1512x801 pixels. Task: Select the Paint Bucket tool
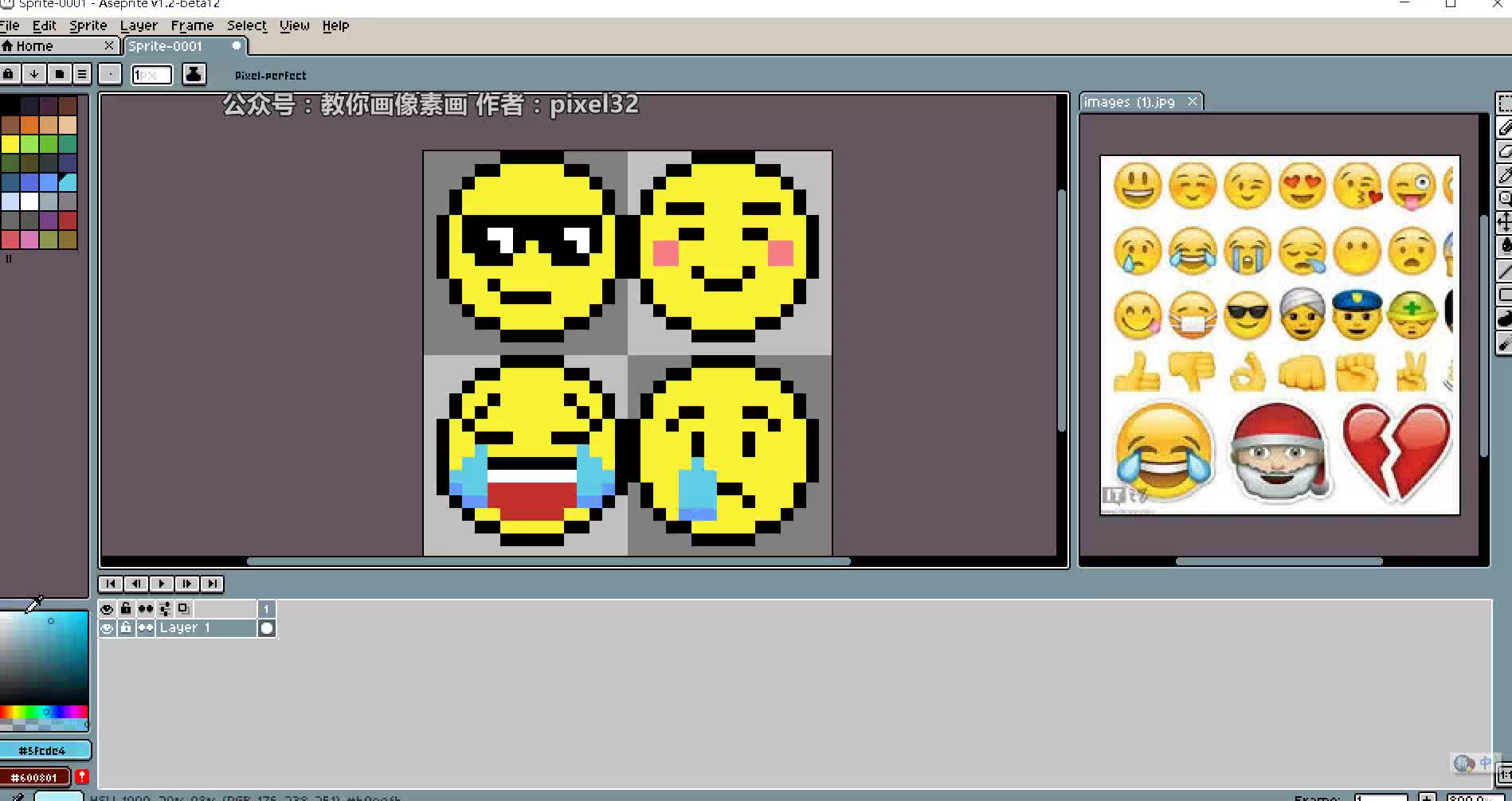pos(1504,246)
